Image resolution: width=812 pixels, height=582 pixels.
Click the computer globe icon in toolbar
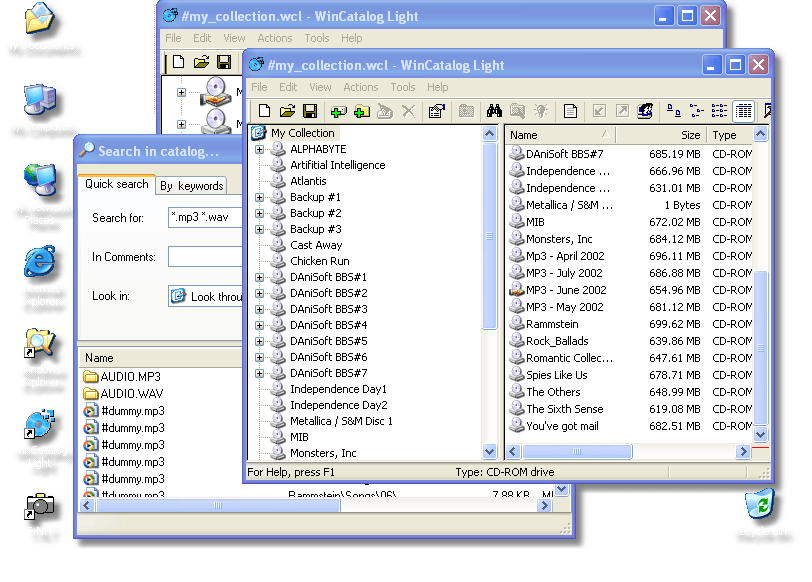[645, 111]
